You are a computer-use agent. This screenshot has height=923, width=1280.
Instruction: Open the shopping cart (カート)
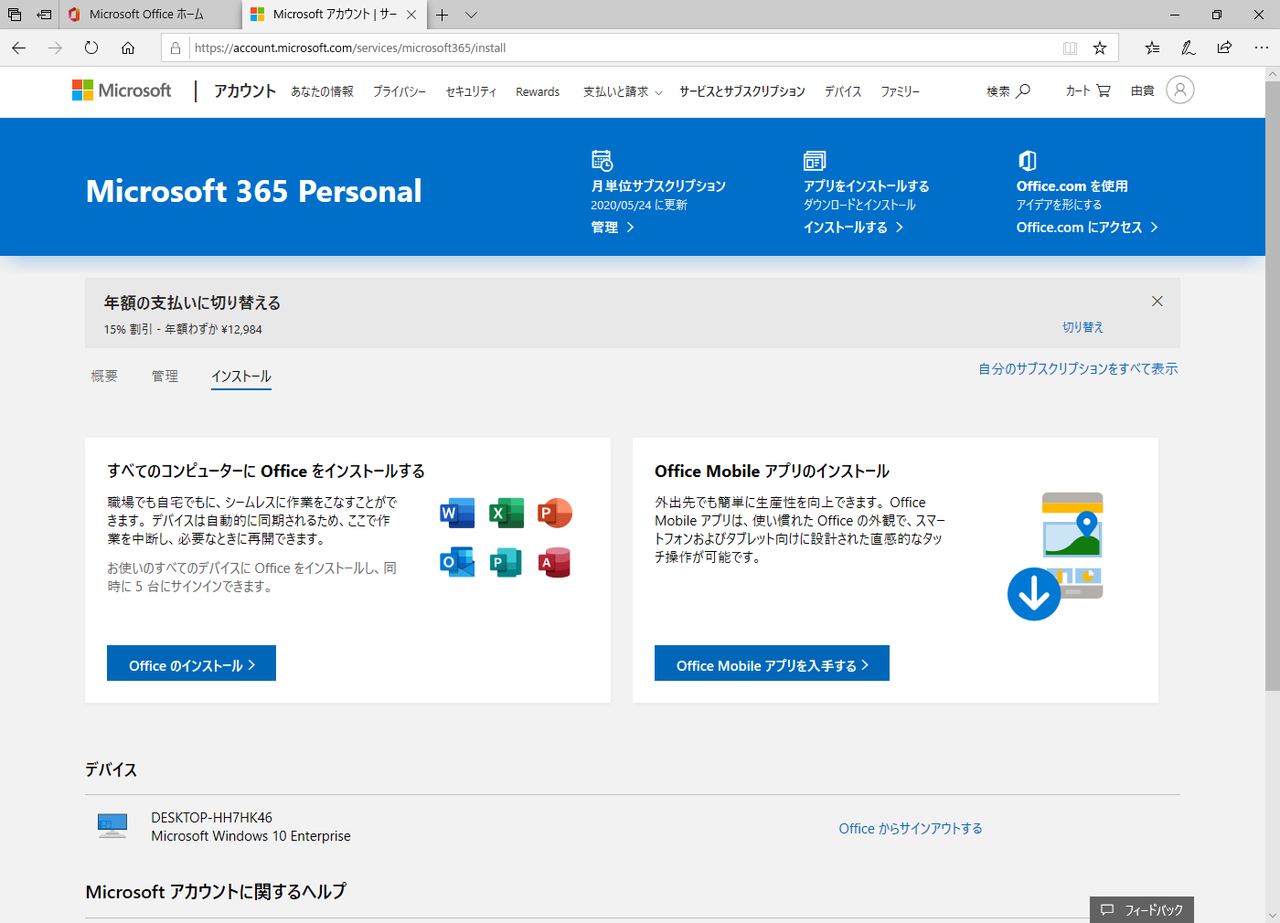(1088, 91)
